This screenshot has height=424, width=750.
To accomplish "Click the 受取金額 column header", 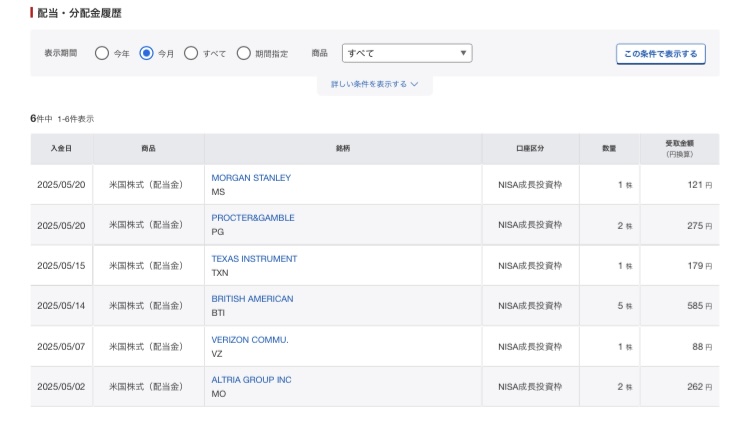I will 679,148.
